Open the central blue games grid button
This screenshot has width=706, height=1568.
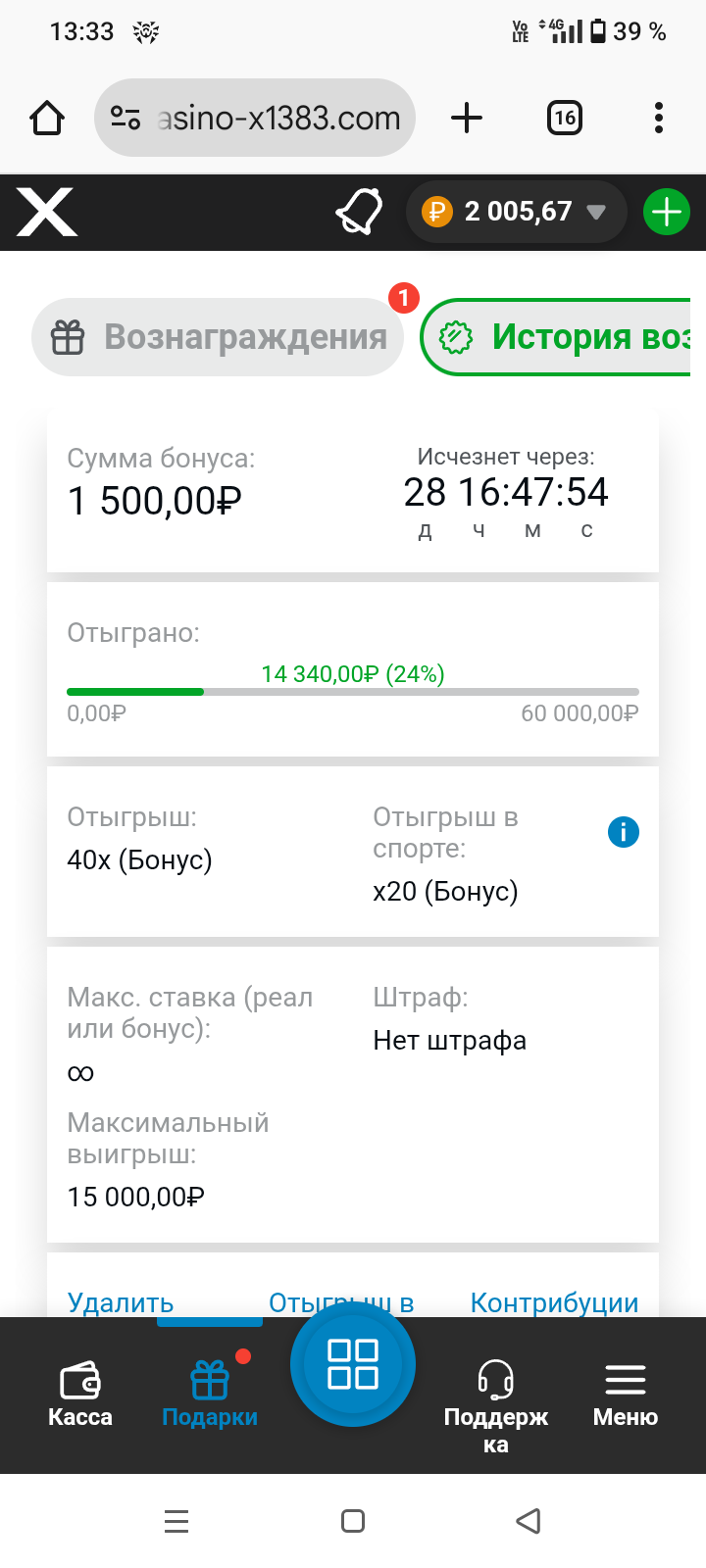[x=353, y=1364]
